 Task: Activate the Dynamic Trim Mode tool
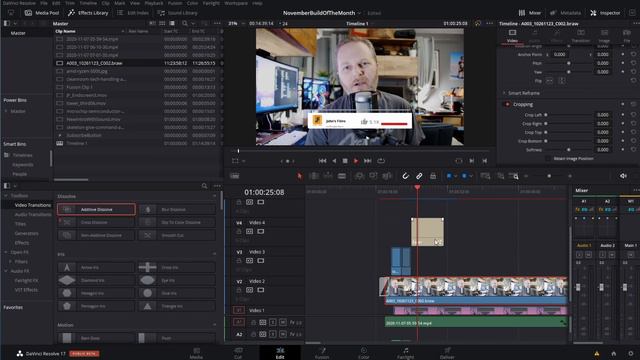pyautogui.click(x=328, y=176)
